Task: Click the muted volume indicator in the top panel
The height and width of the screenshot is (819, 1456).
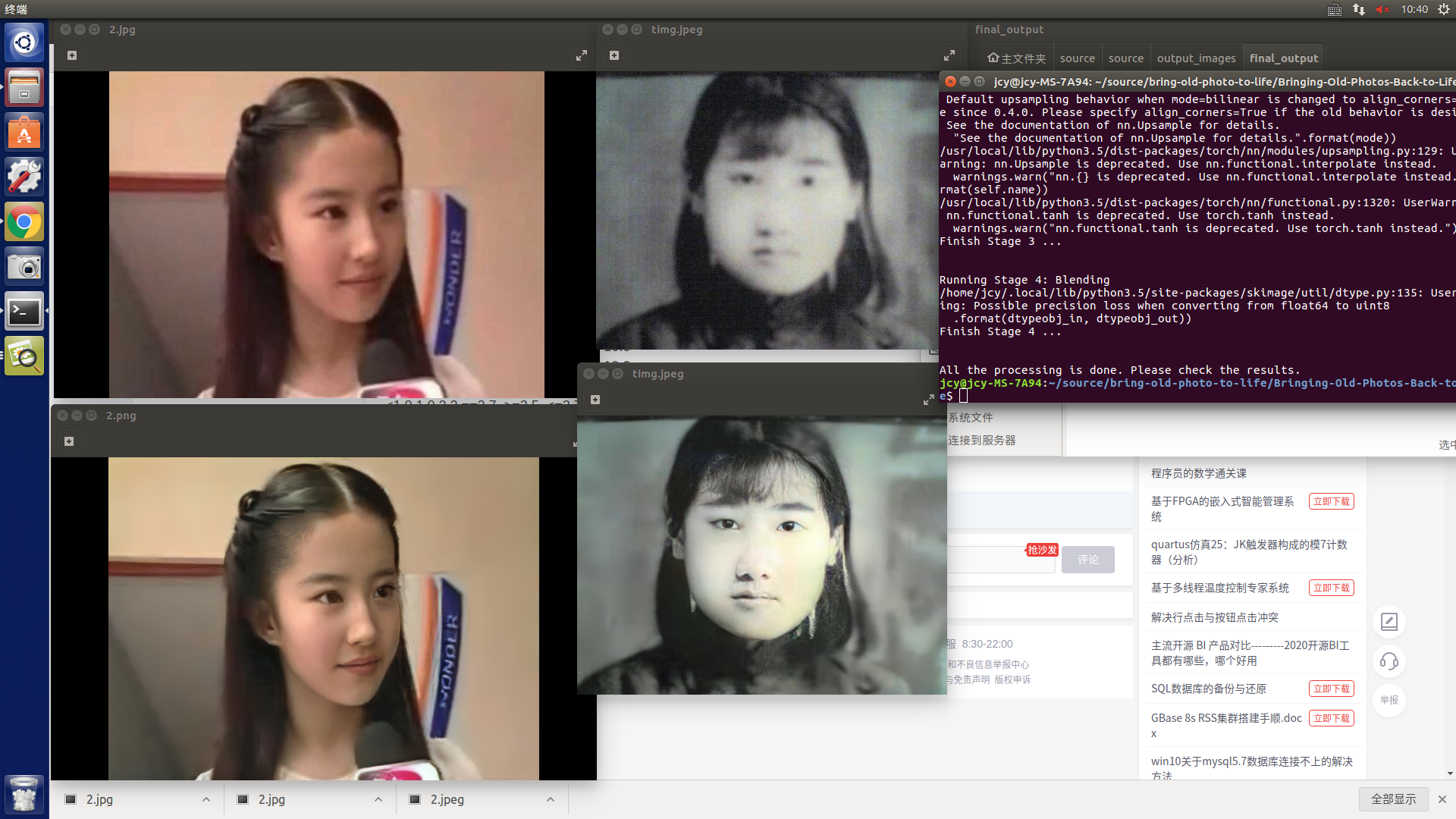Action: pyautogui.click(x=1382, y=9)
